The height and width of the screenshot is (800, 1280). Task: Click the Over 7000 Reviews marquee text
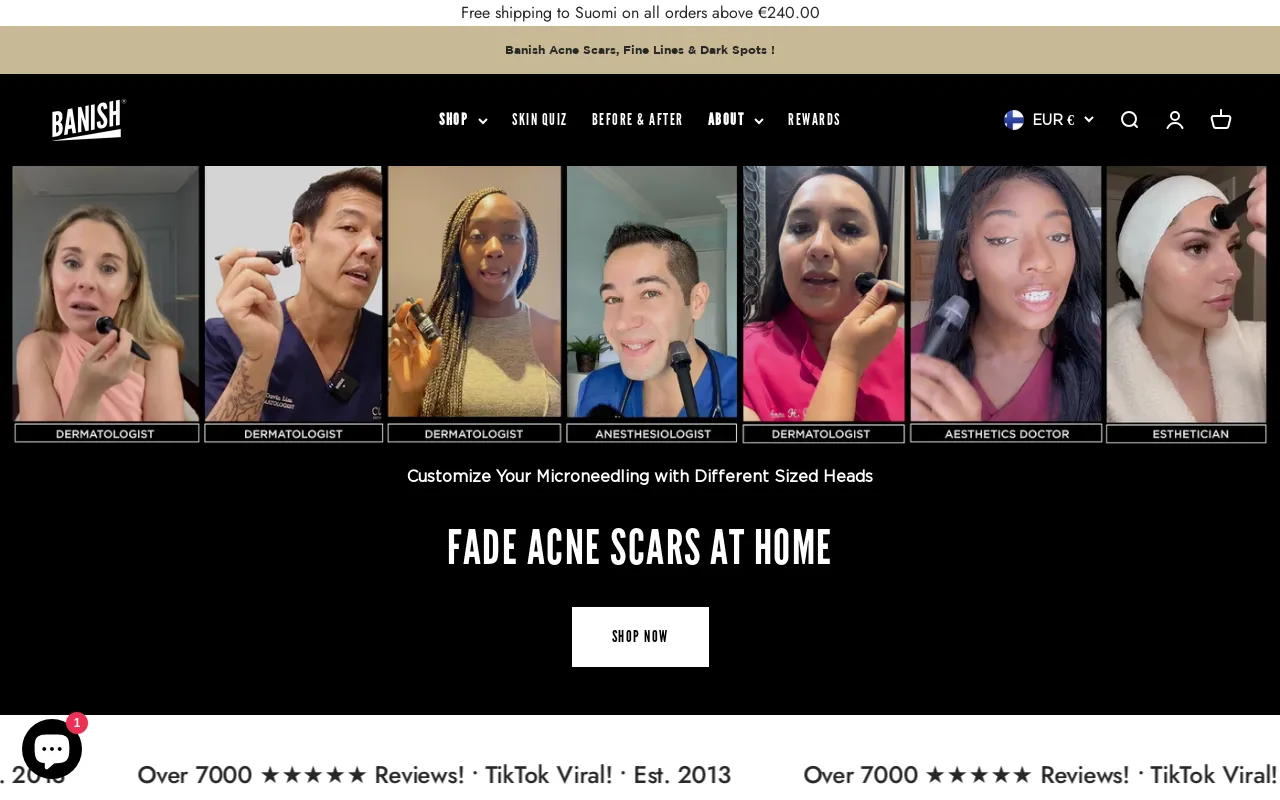click(434, 775)
